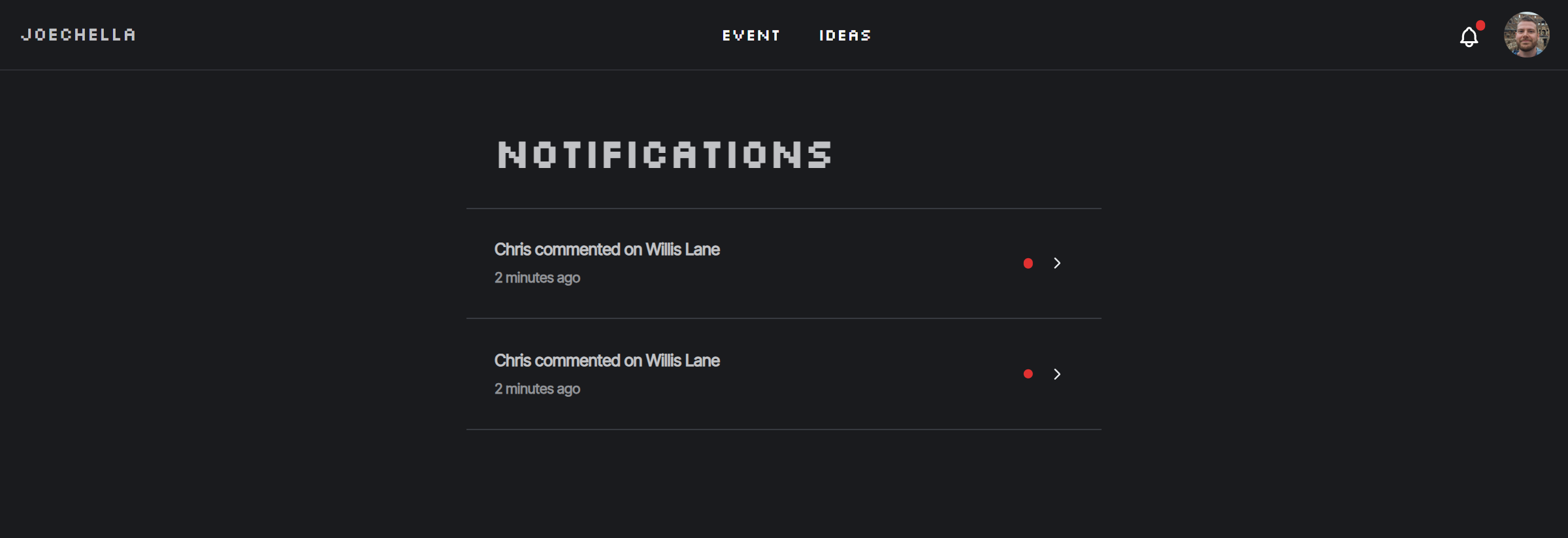Viewport: 1568px width, 538px height.
Task: Toggle the first notification's unread red dot
Action: [x=1028, y=263]
